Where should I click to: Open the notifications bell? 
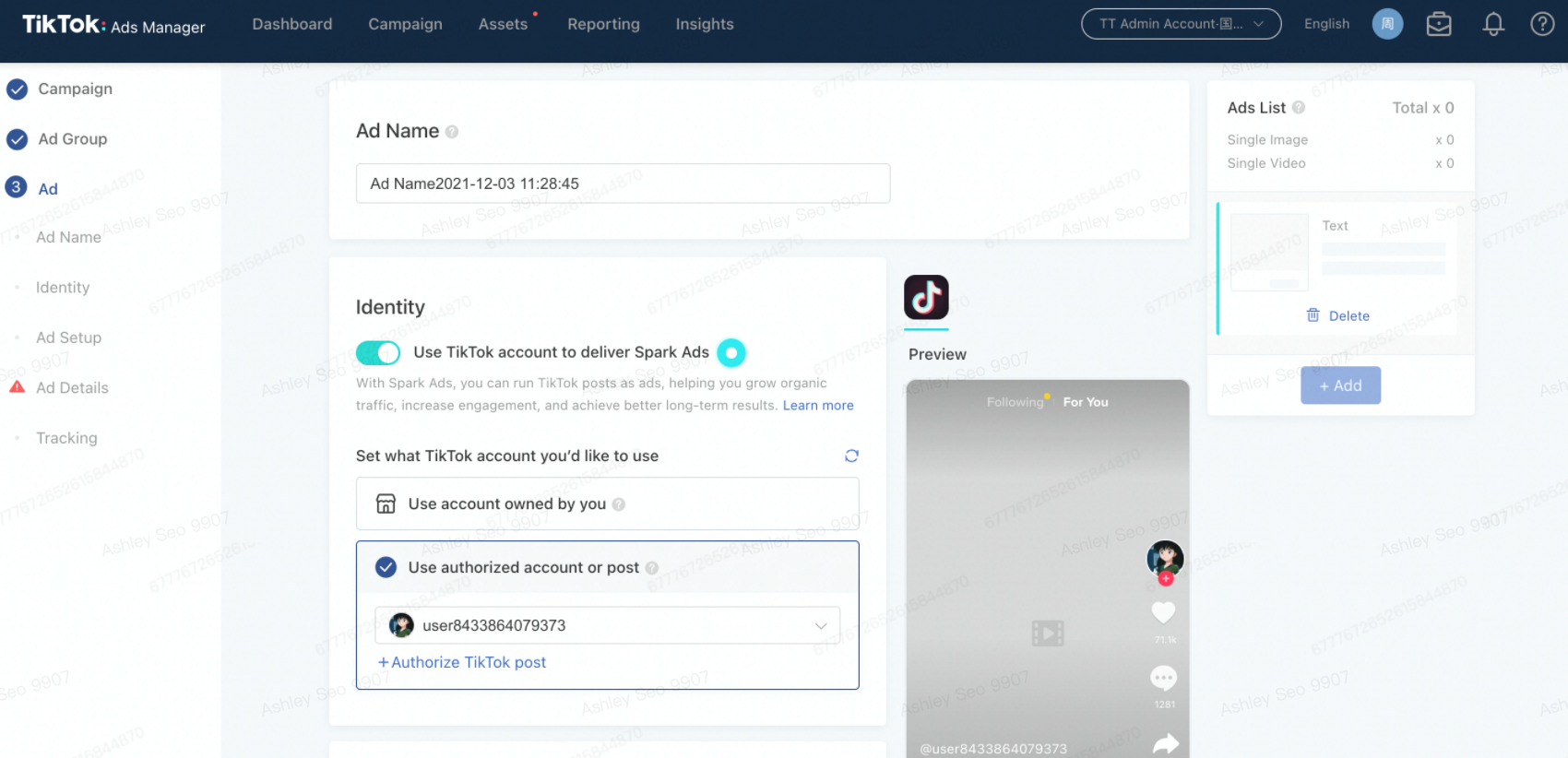click(1493, 24)
